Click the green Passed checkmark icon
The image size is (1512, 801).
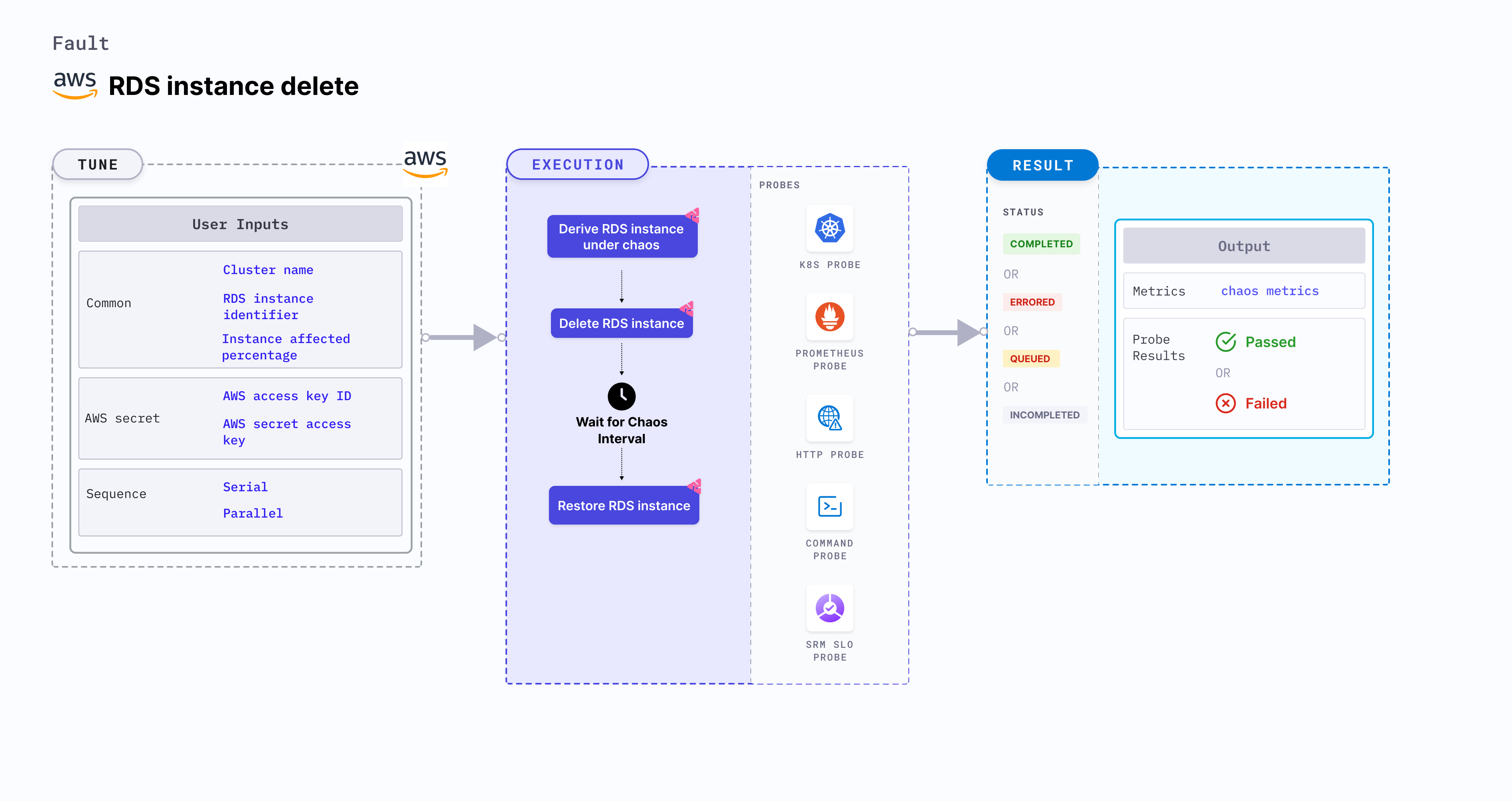point(1226,341)
